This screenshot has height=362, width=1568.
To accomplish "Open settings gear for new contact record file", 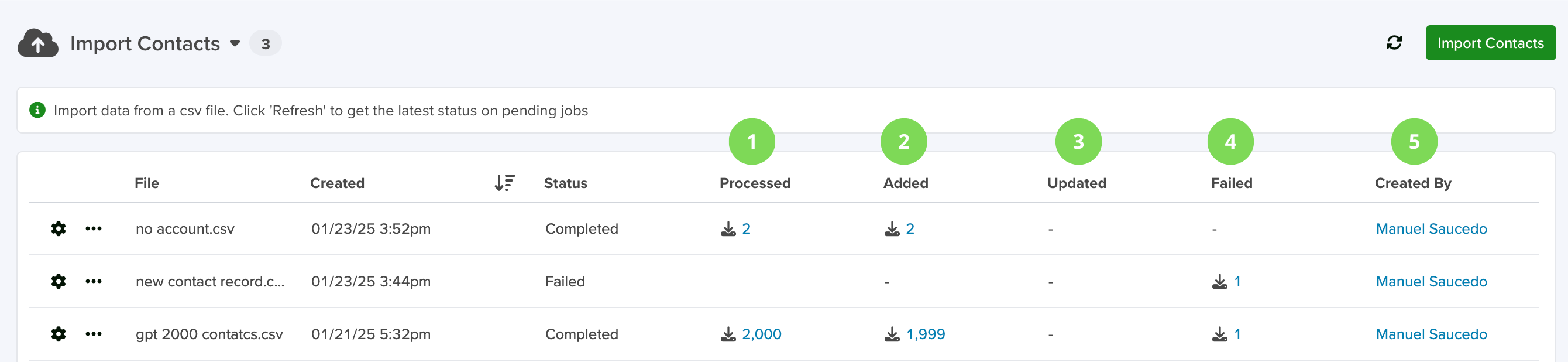I will click(x=59, y=282).
